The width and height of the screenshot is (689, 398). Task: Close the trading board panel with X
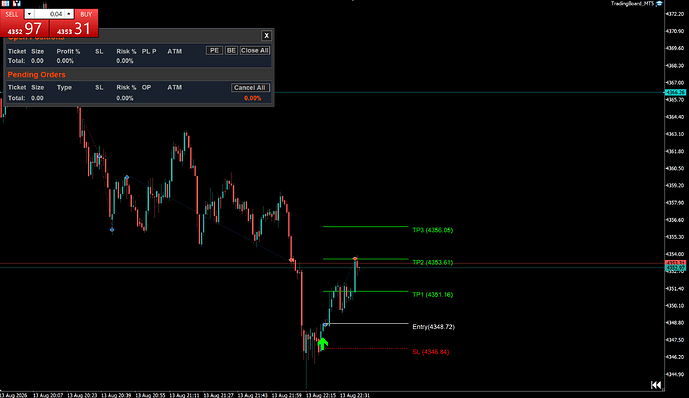point(266,36)
